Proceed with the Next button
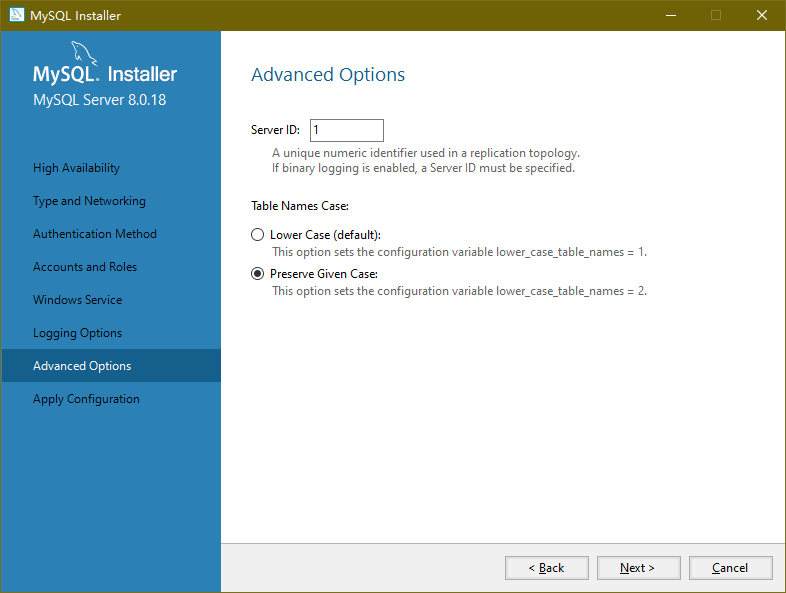 638,568
